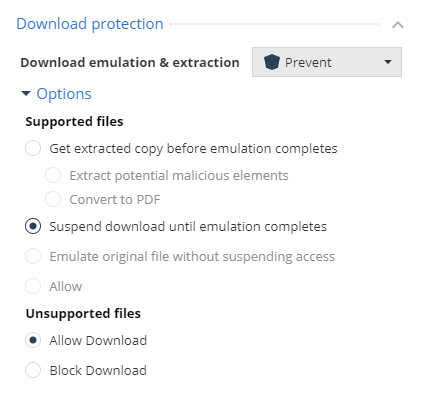
Task: Select Allow Download for unsupported files
Action: click(33, 340)
